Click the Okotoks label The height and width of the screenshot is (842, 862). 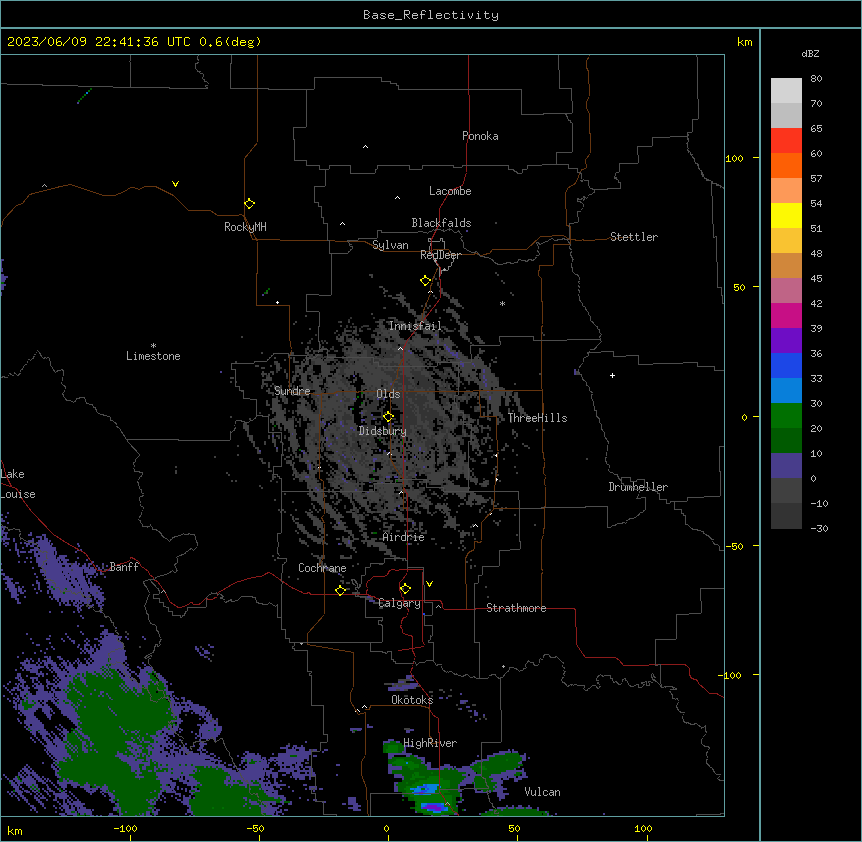(x=412, y=700)
